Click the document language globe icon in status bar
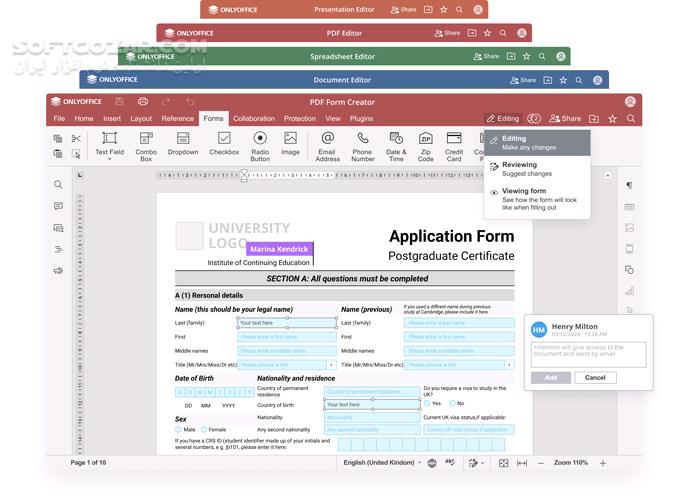The height and width of the screenshot is (502, 700). 432,463
